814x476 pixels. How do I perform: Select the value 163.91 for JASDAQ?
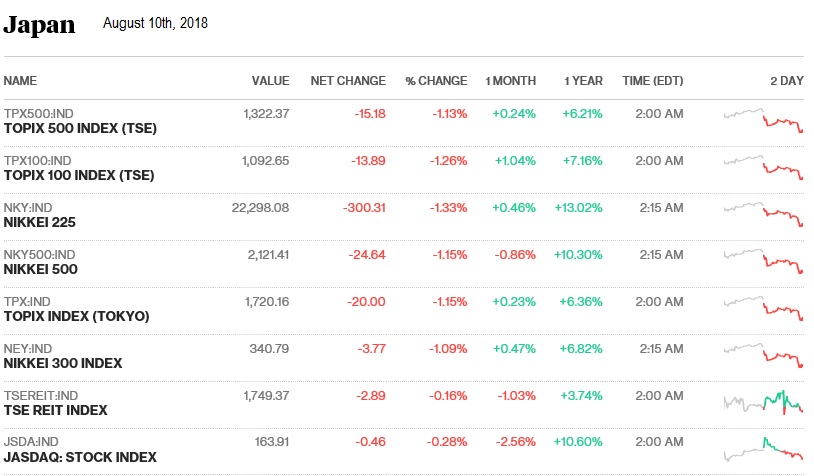tap(272, 442)
